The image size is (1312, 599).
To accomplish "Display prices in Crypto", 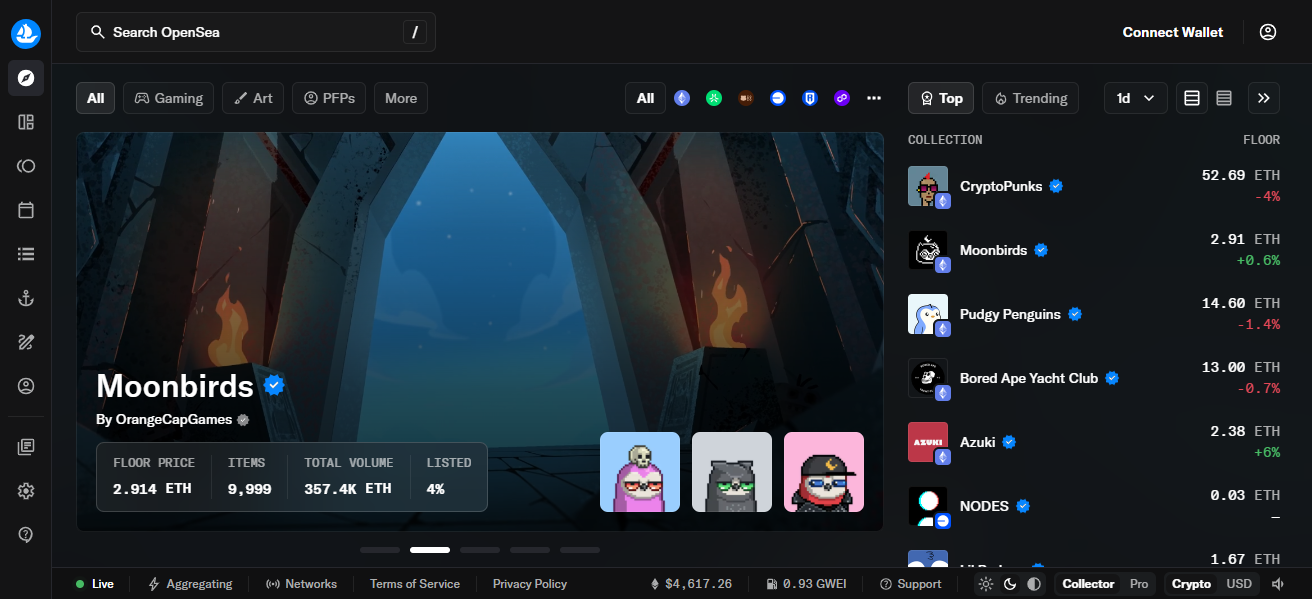I will click(1191, 584).
